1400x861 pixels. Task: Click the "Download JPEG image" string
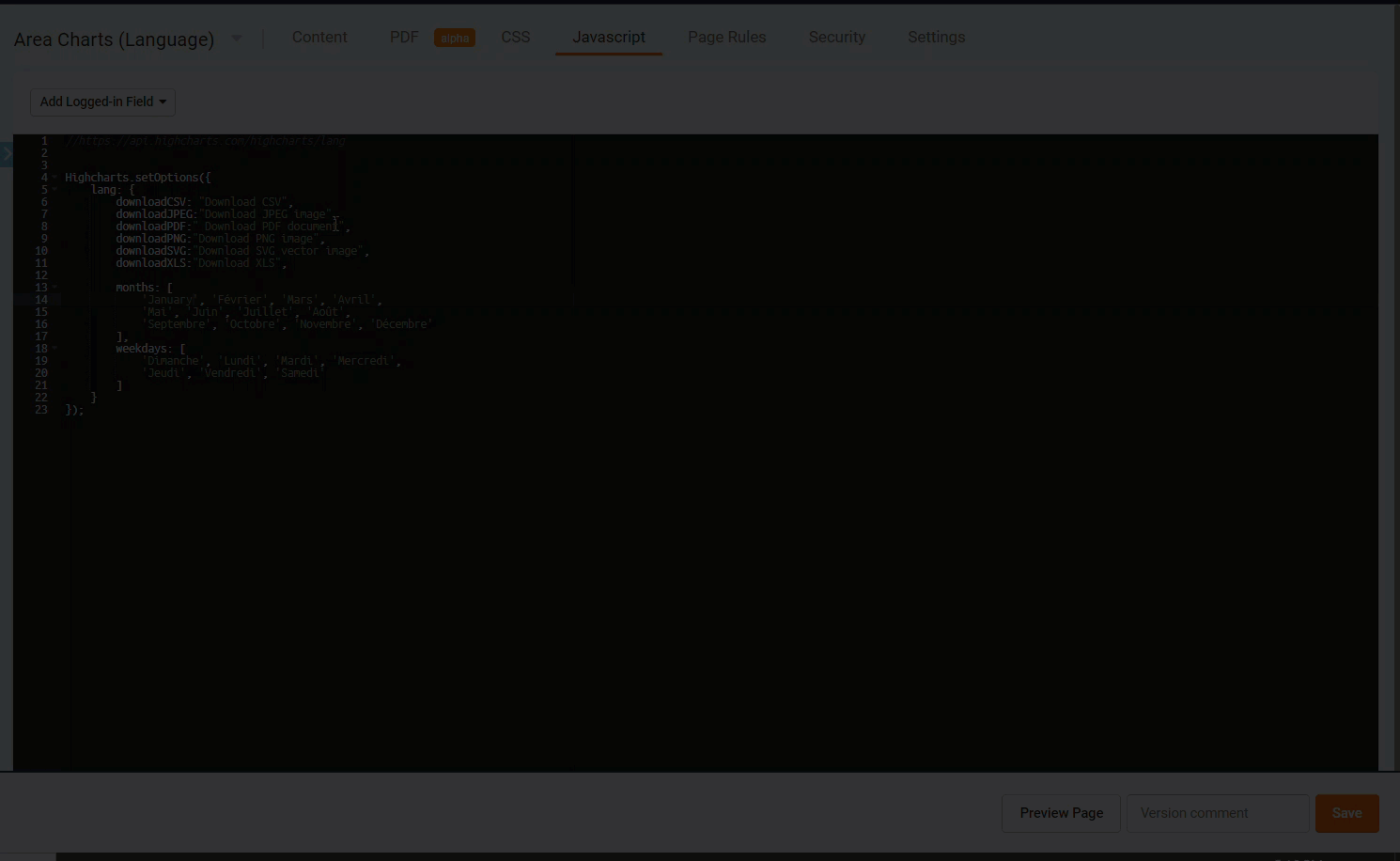tap(267, 214)
